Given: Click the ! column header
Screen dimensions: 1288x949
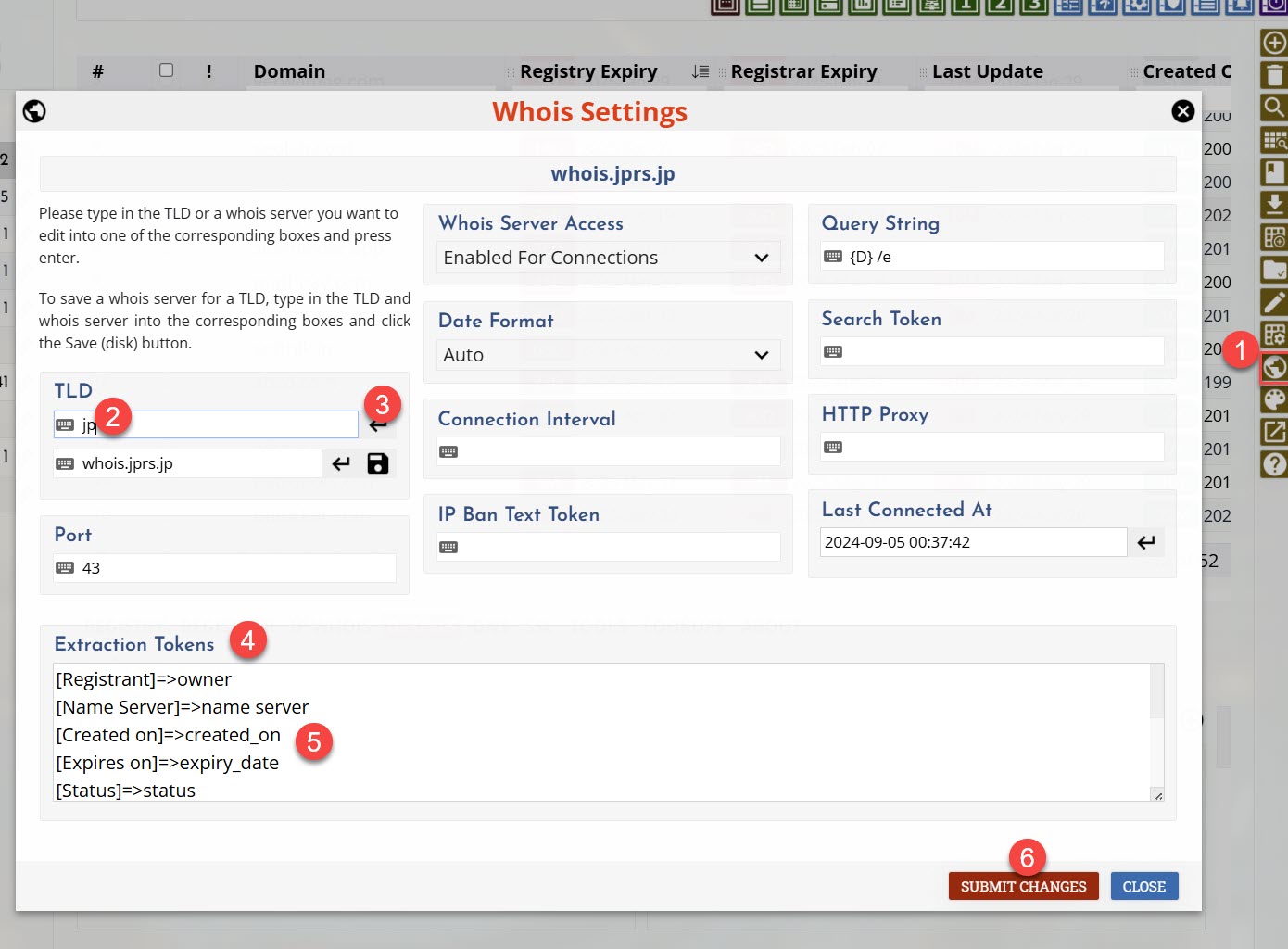Looking at the screenshot, I should [209, 71].
